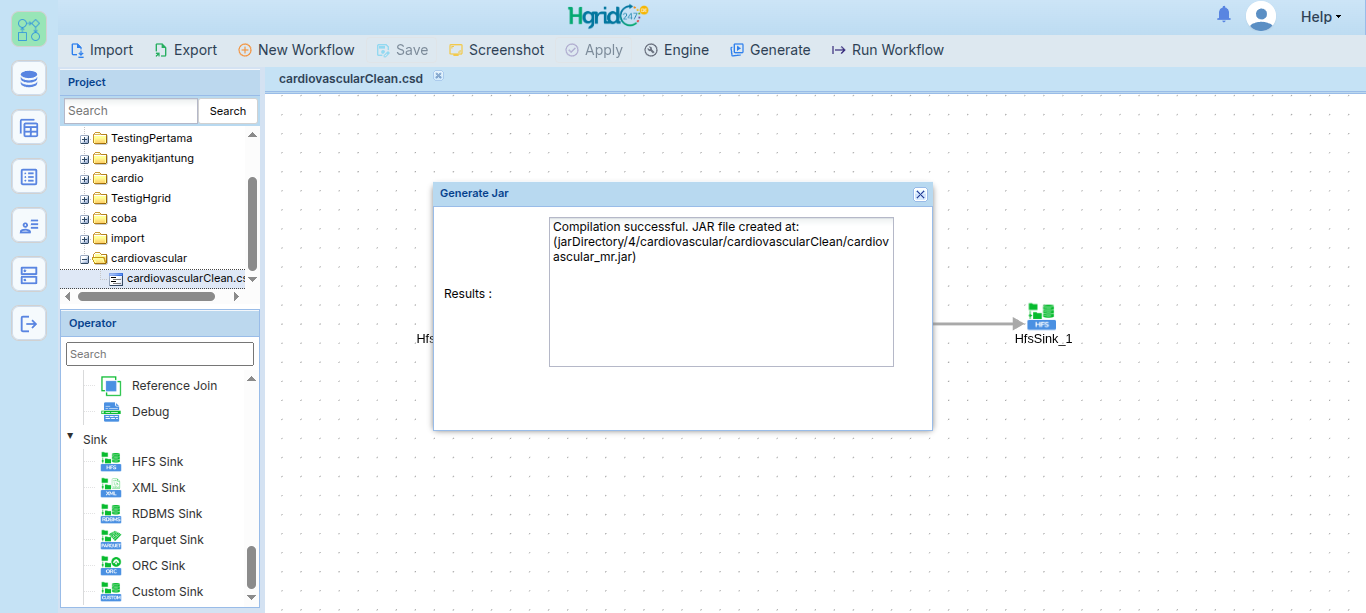
Task: Expand the TestigHgrid folder
Action: 85,199
